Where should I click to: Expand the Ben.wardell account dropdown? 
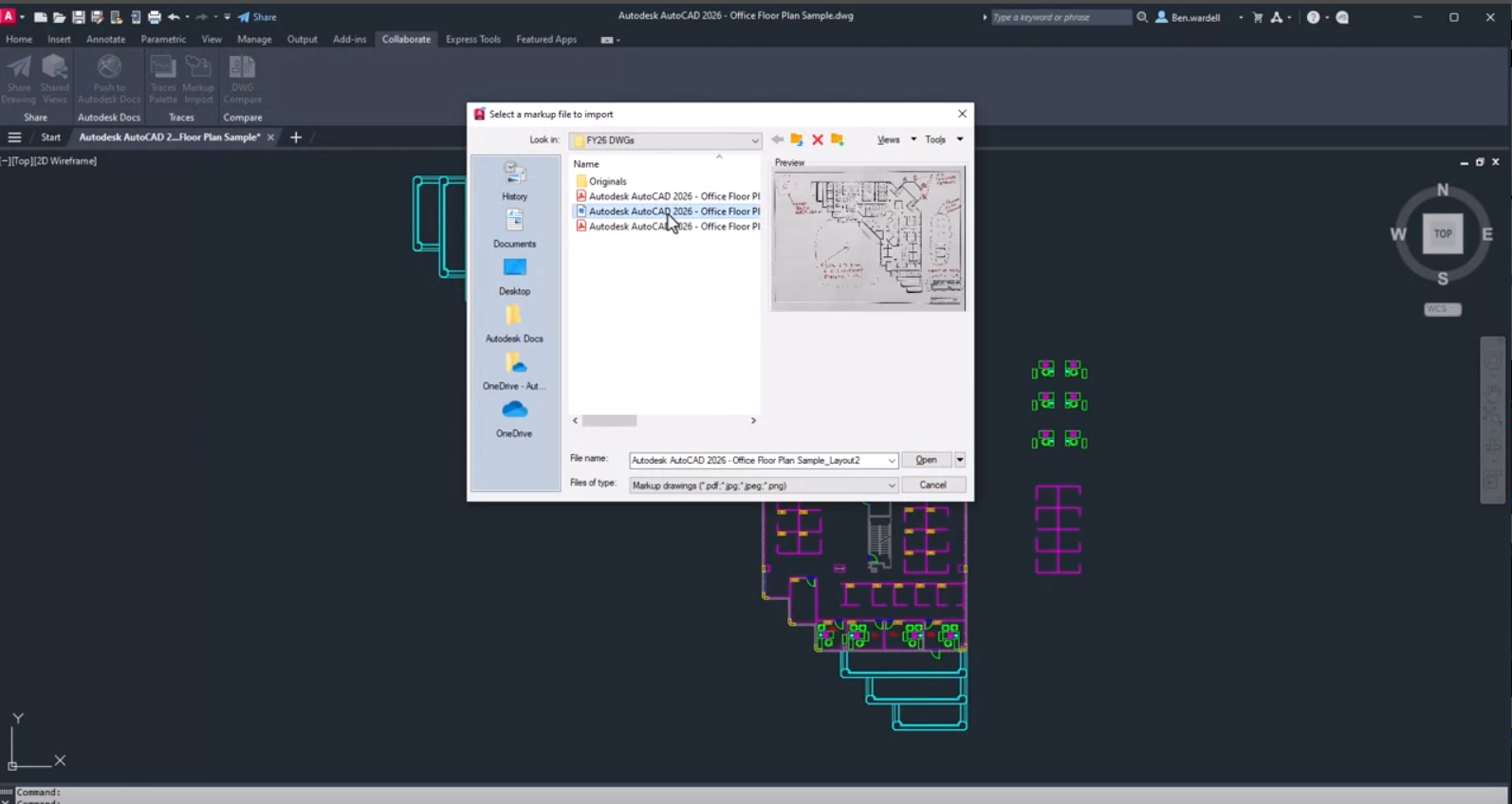[x=1241, y=17]
